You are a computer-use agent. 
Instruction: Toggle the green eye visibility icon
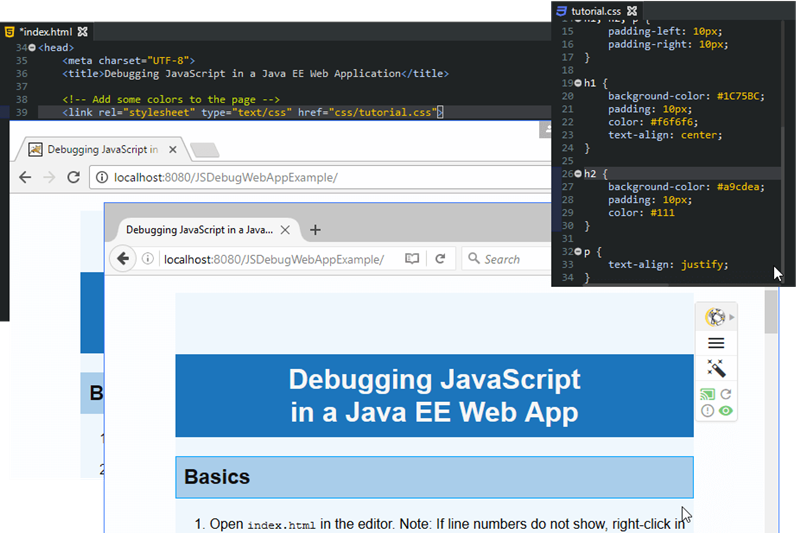pos(726,411)
